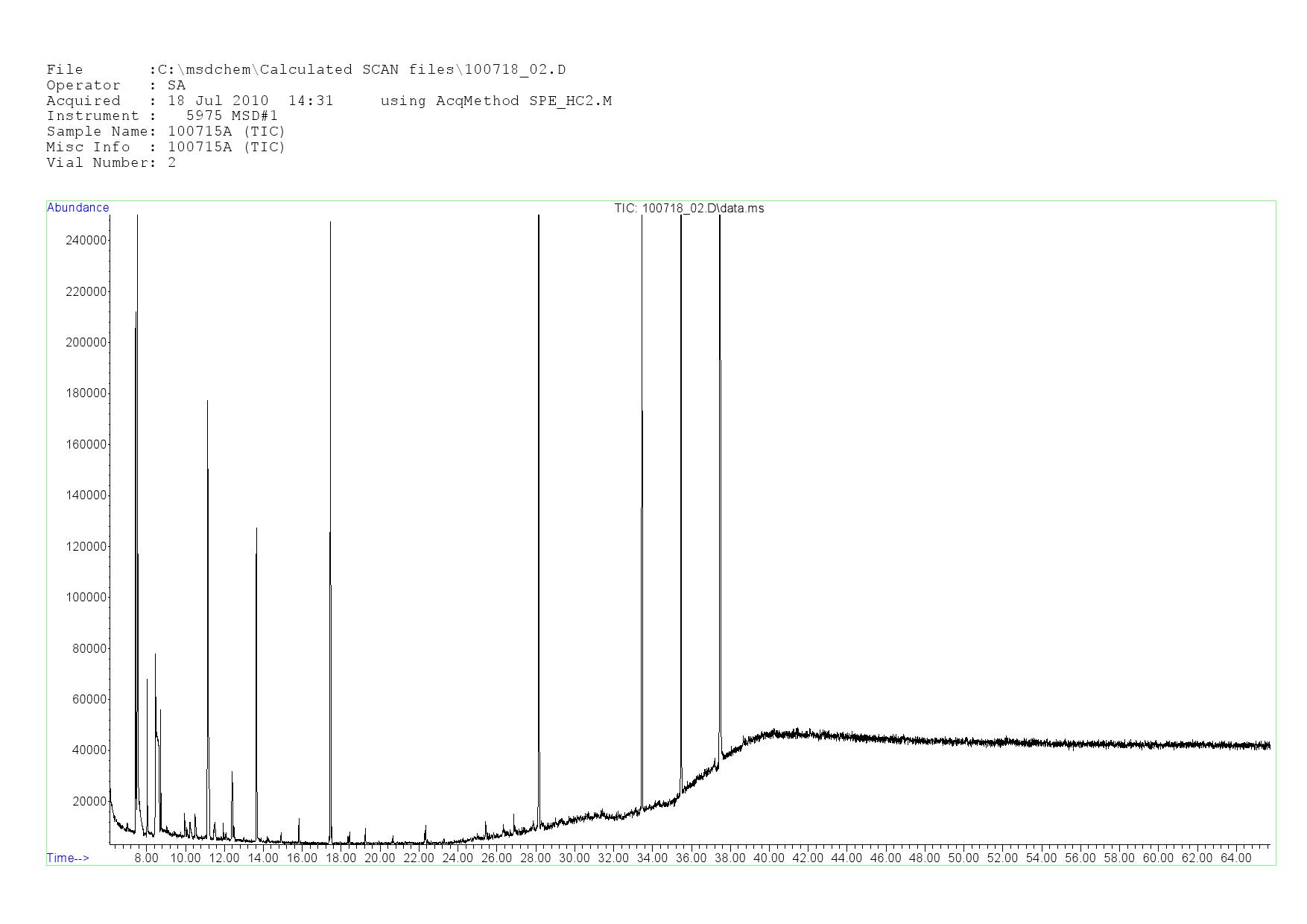
Task: Click the 20000 tick on abundance axis
Action: pyautogui.click(x=89, y=802)
